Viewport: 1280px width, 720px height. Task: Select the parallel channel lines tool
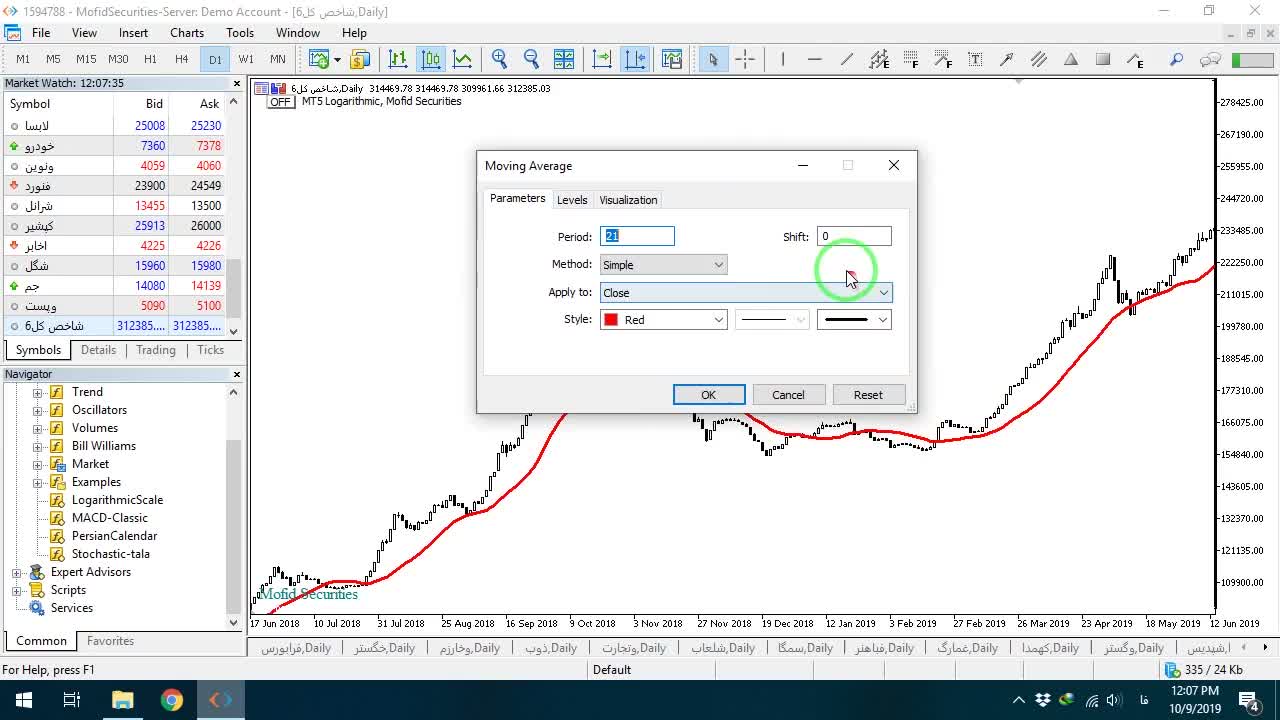click(x=1039, y=59)
